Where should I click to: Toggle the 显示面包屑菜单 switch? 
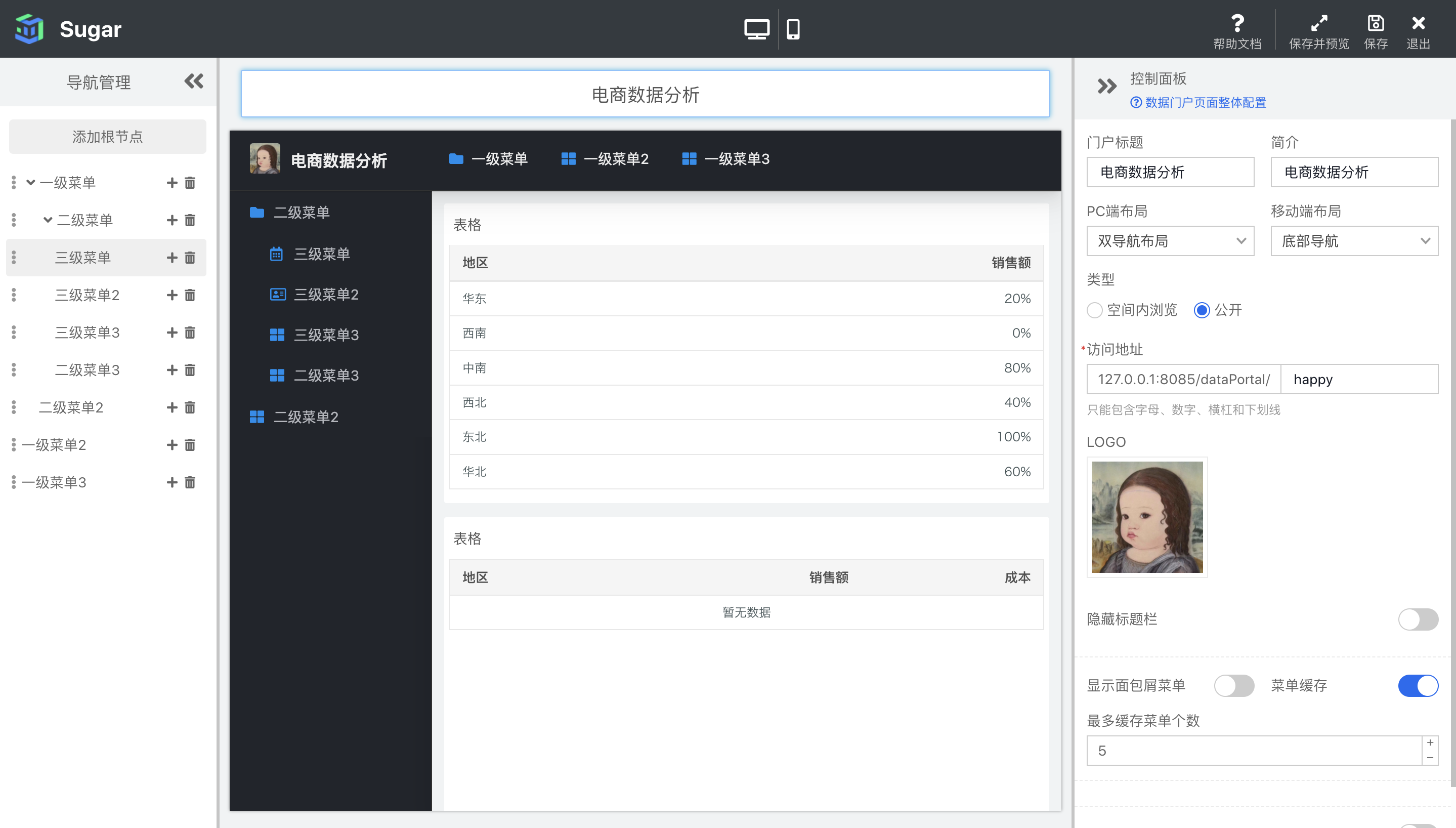tap(1234, 686)
